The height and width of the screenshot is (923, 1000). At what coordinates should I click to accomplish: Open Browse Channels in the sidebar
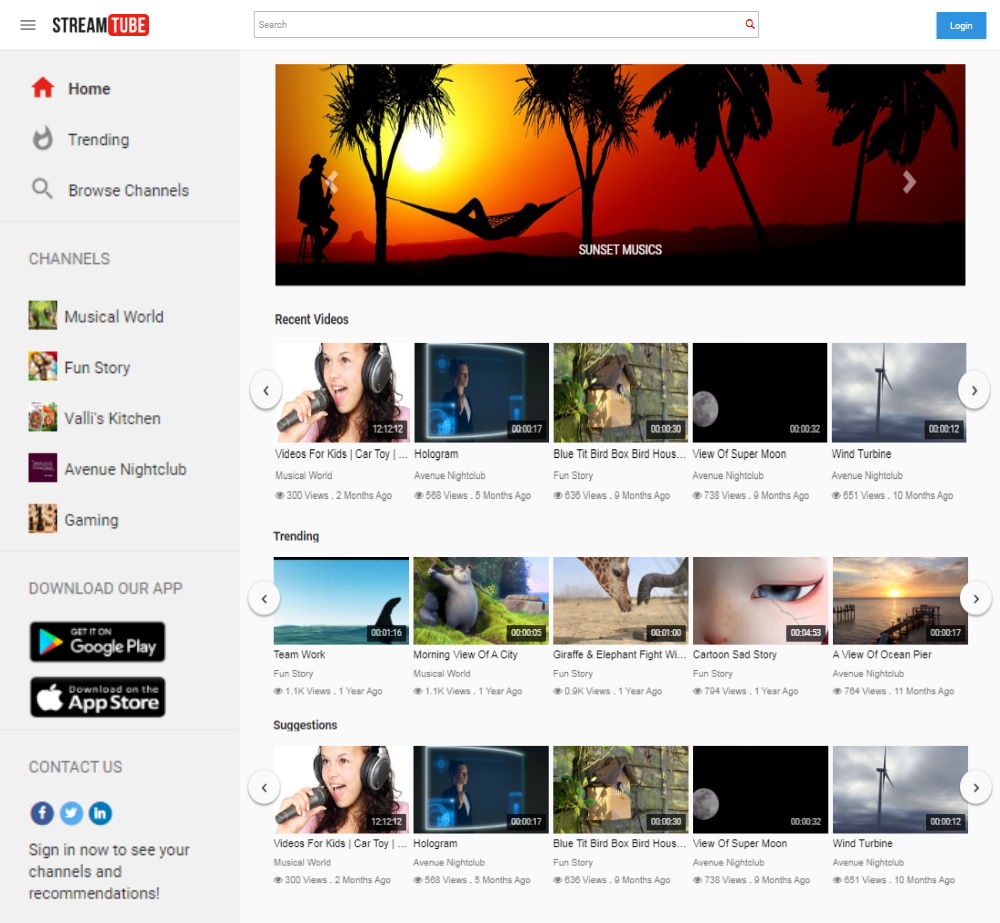click(x=110, y=190)
